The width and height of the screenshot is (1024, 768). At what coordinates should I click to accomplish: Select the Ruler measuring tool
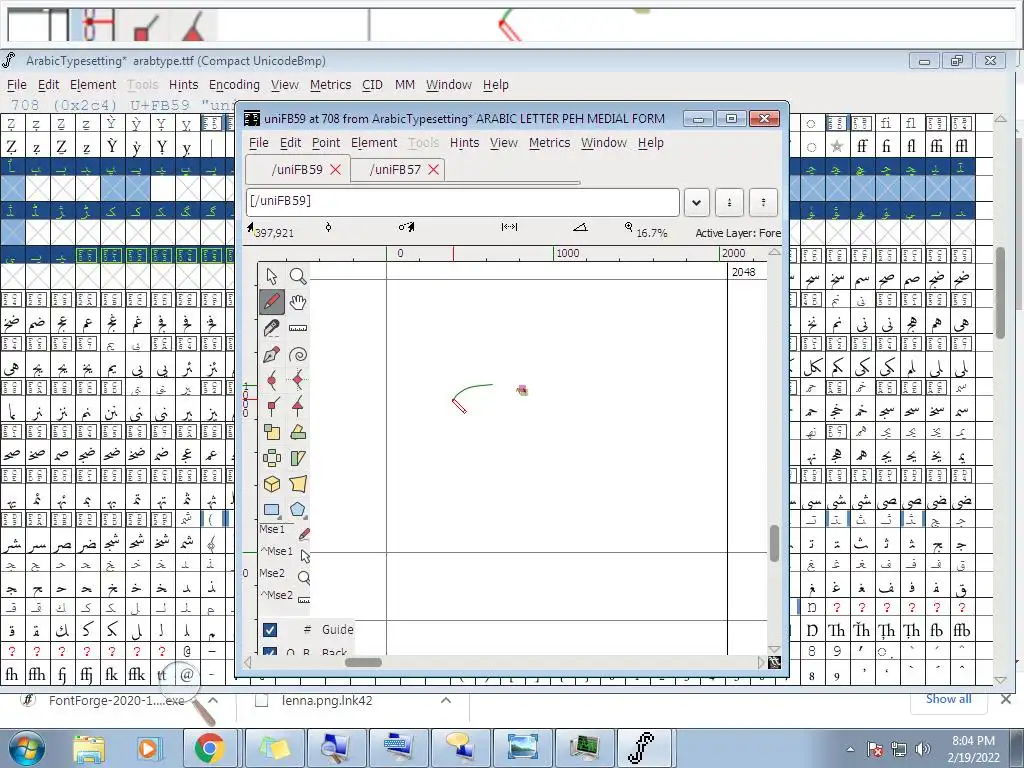(298, 328)
